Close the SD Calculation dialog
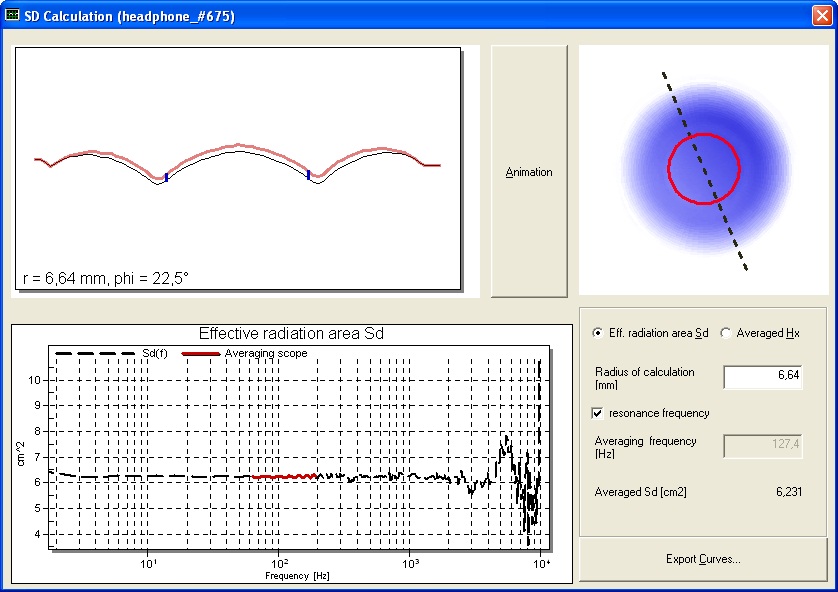The width and height of the screenshot is (838, 592). pyautogui.click(x=820, y=16)
